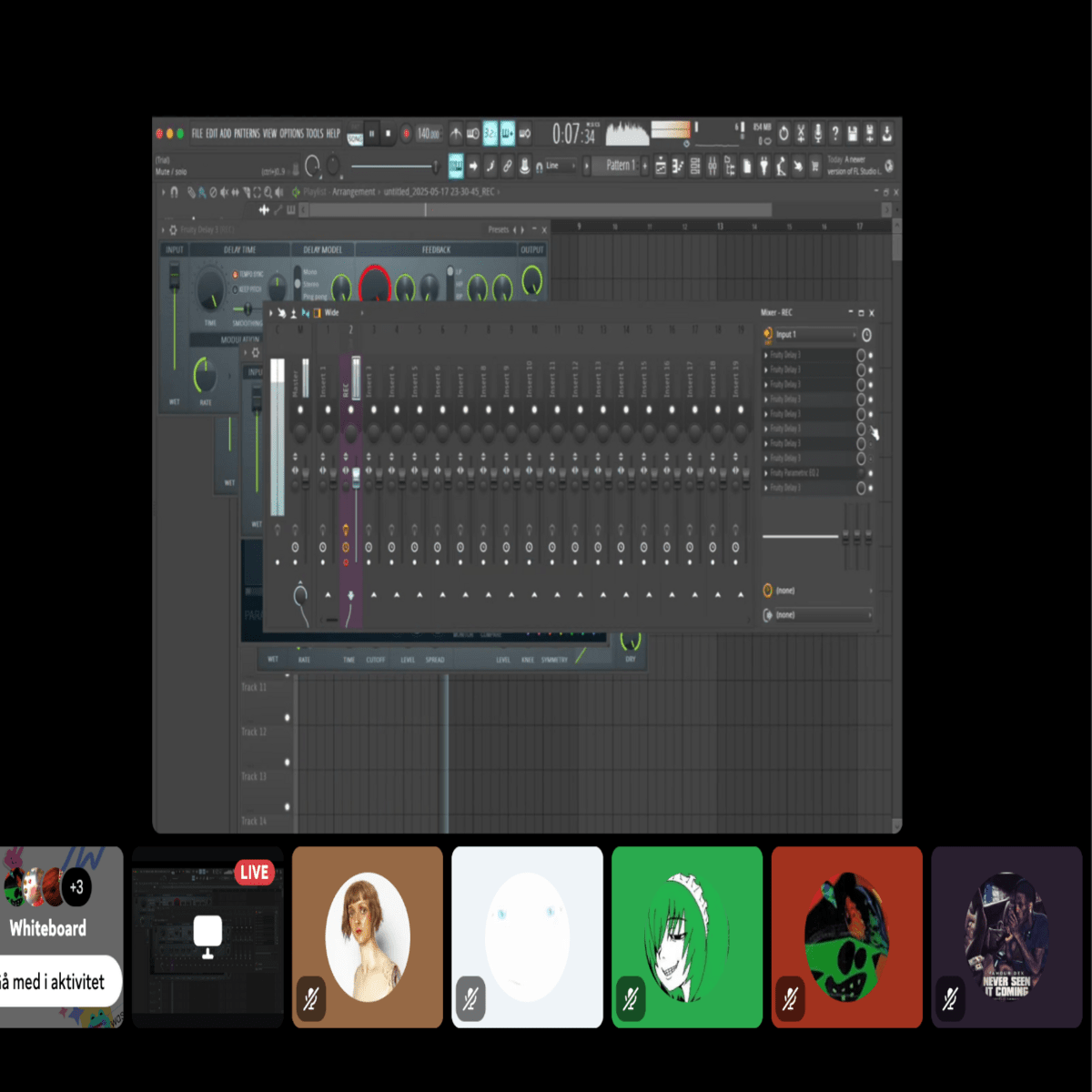Viewport: 1092px width, 1092px height.
Task: Click the save project floppy icon
Action: (852, 134)
